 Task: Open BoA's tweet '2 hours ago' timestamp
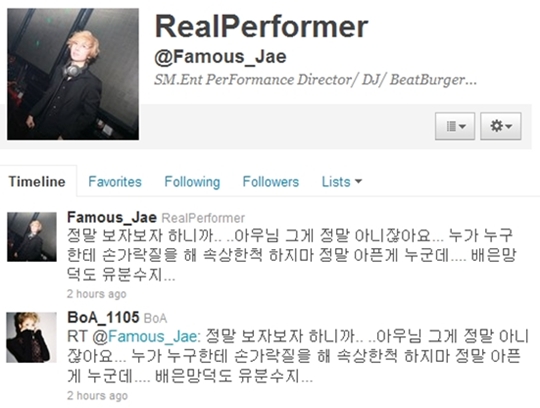pos(97,396)
